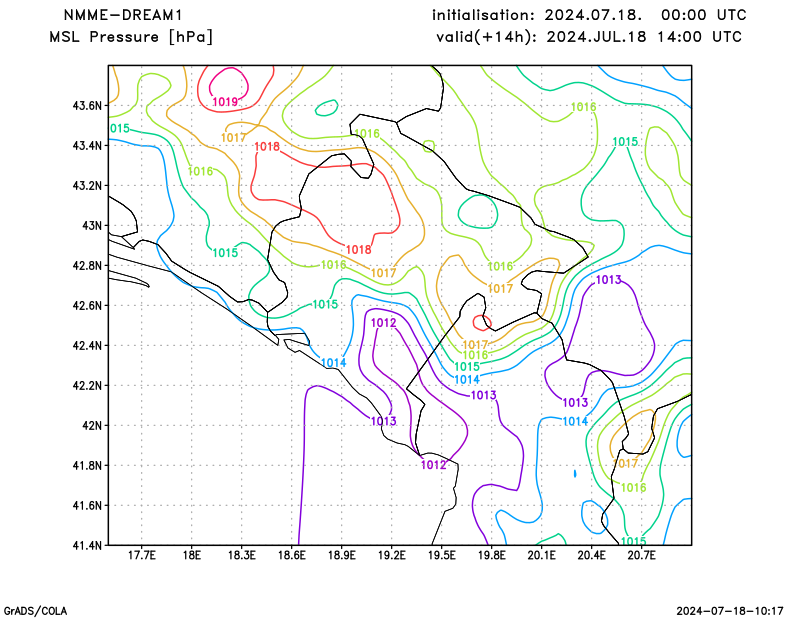Click the valid(+14h) 14:00 UTC text
This screenshot has width=800, height=618.
click(589, 37)
